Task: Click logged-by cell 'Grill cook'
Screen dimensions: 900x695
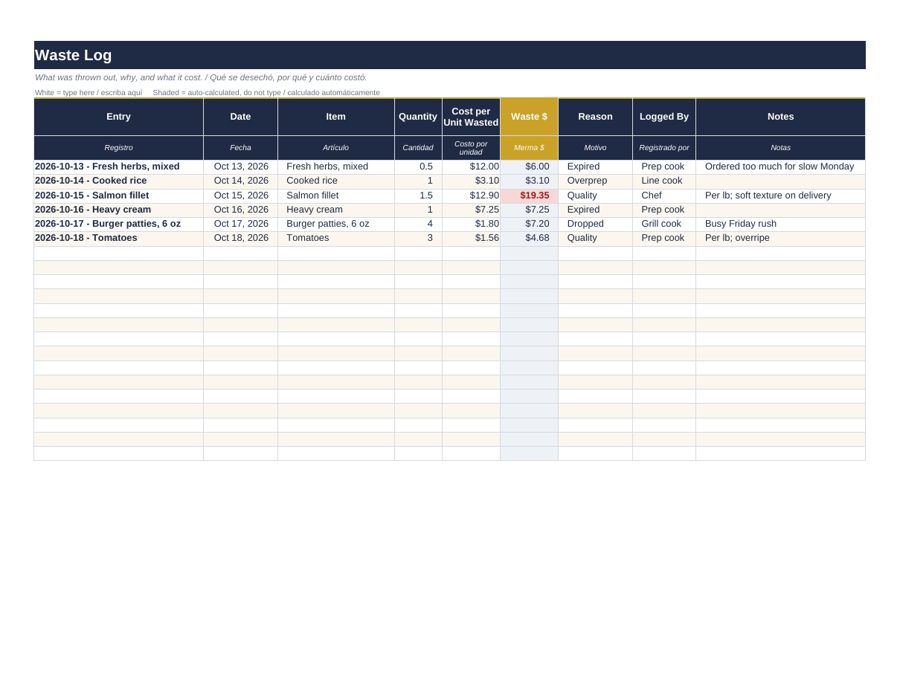Action: (x=664, y=224)
